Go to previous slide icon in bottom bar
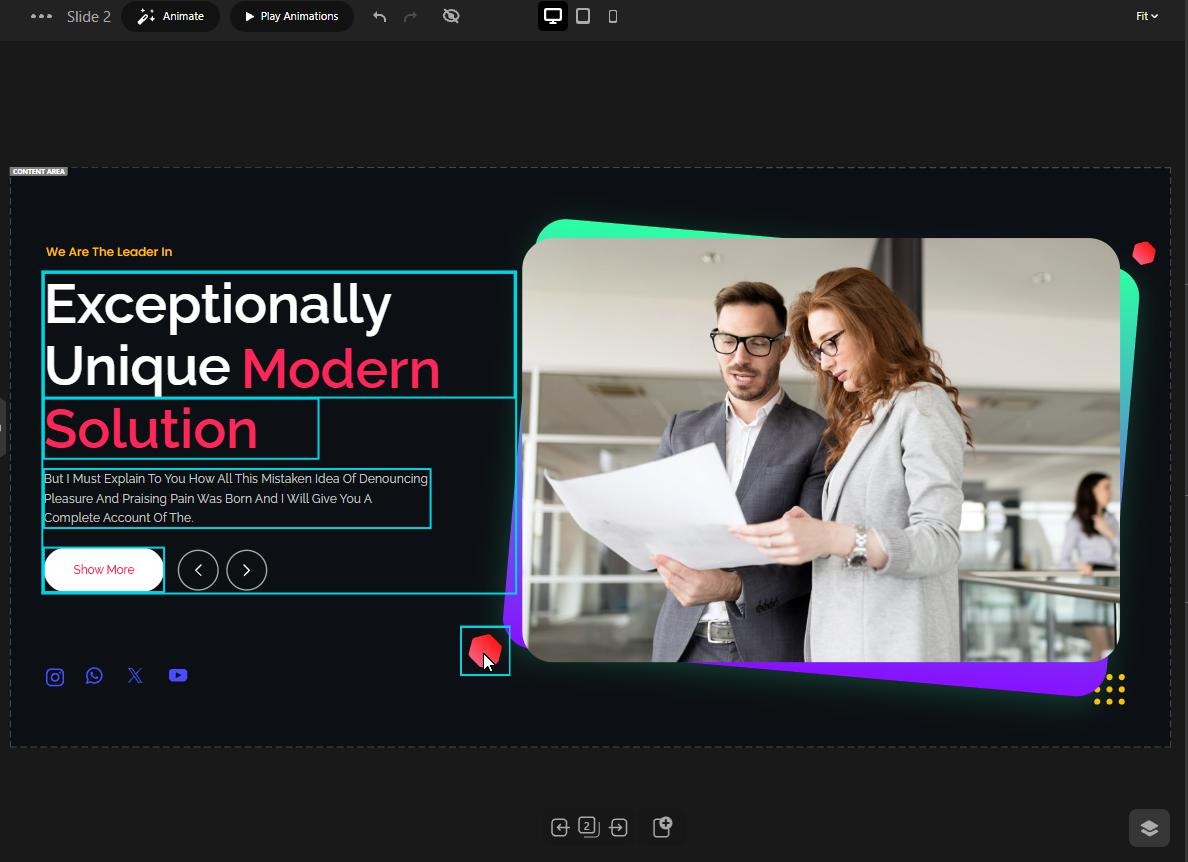This screenshot has width=1188, height=862. 560,827
